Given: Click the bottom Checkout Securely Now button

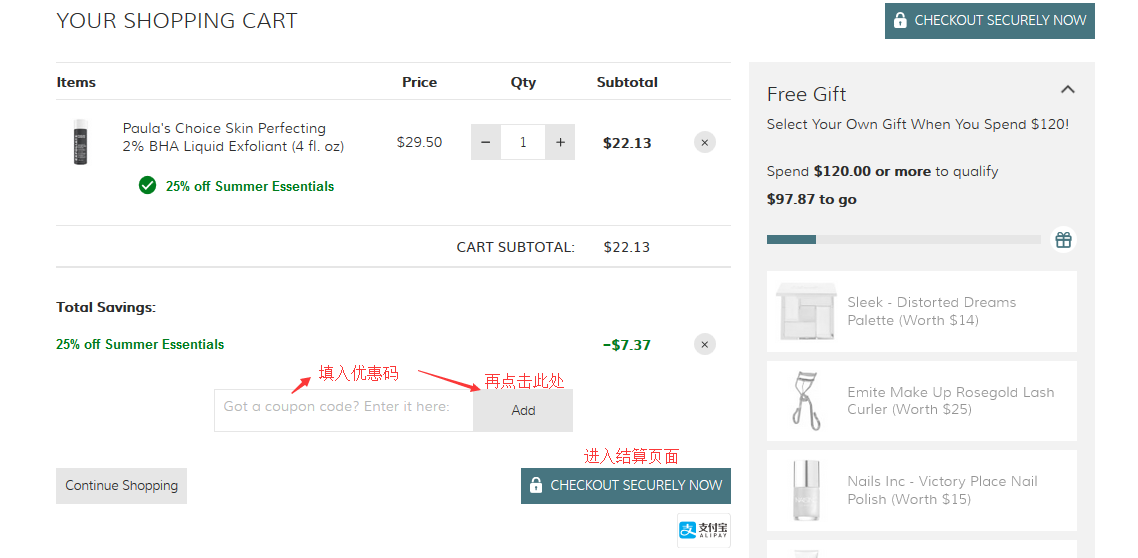Looking at the screenshot, I should pos(625,485).
